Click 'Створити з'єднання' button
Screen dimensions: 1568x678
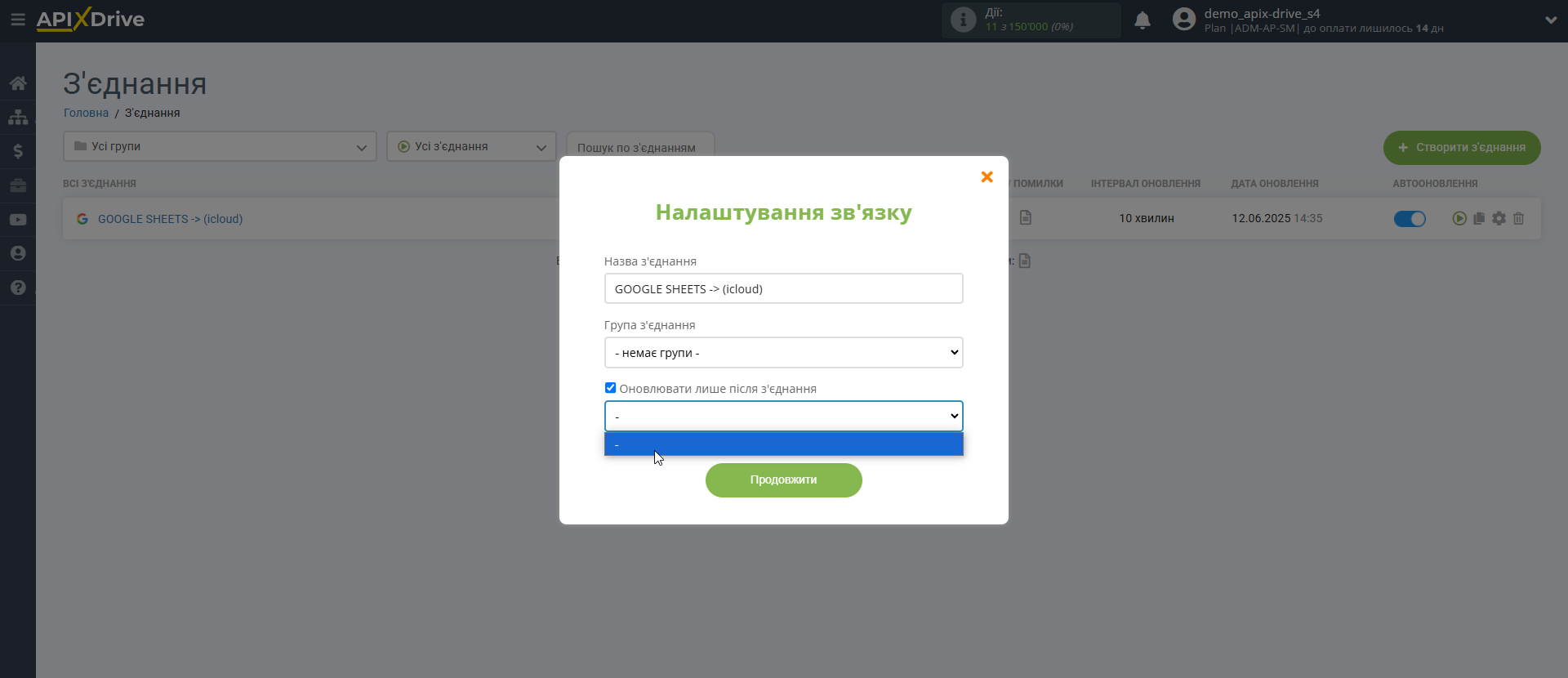pos(1462,148)
